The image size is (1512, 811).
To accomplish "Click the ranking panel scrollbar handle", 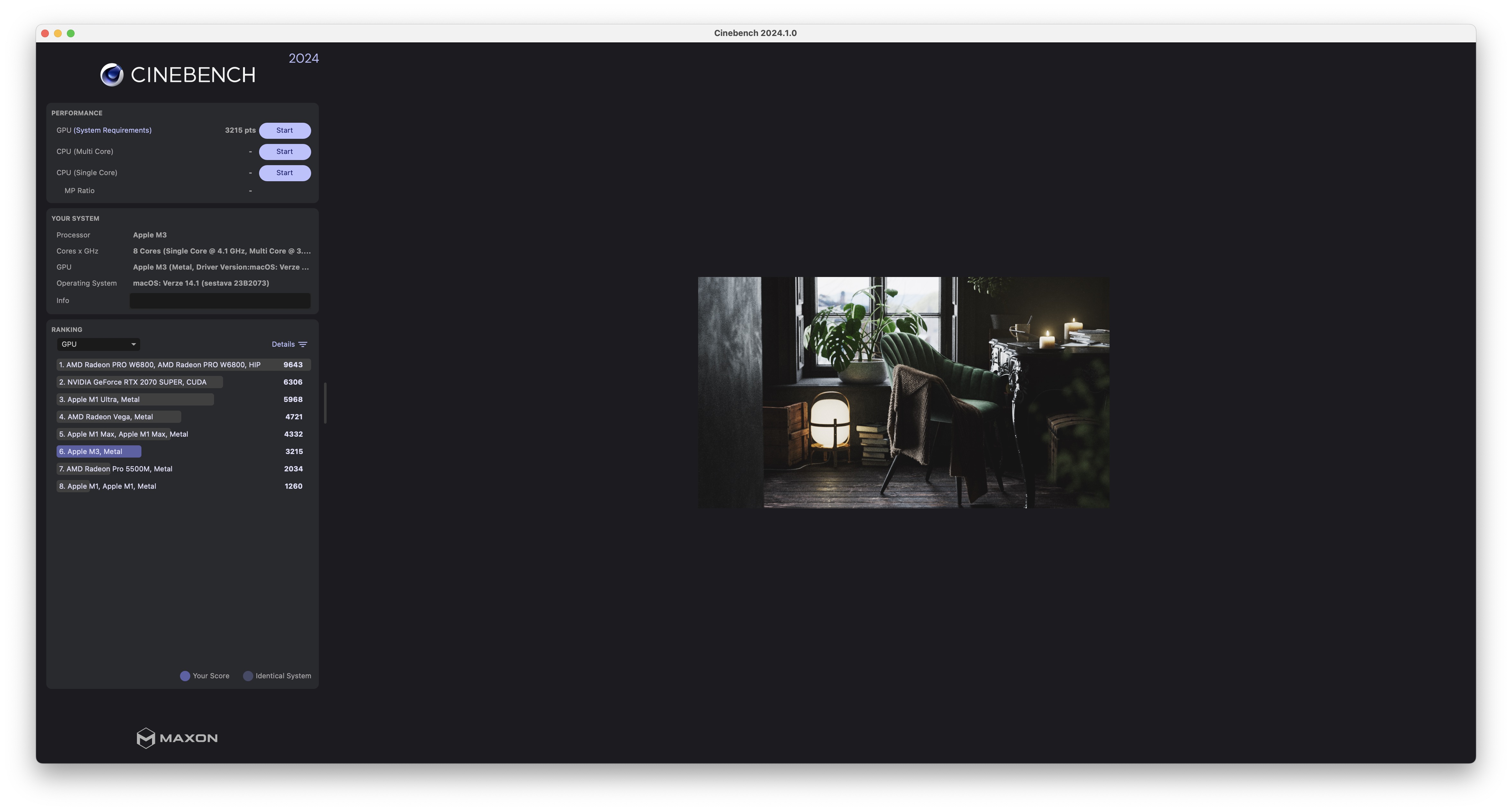I will [x=325, y=403].
